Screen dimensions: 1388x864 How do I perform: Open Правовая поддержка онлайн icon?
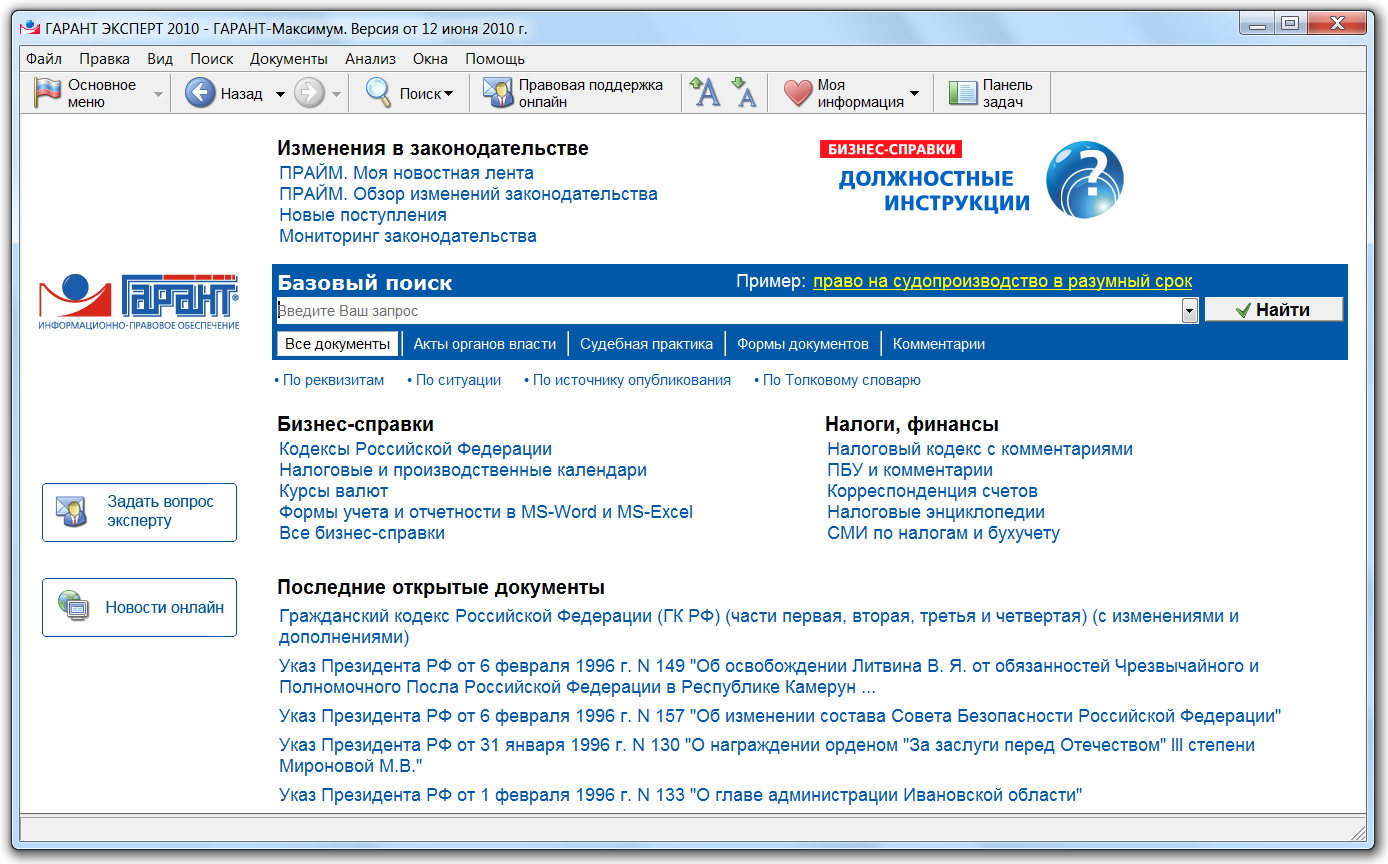coord(498,93)
